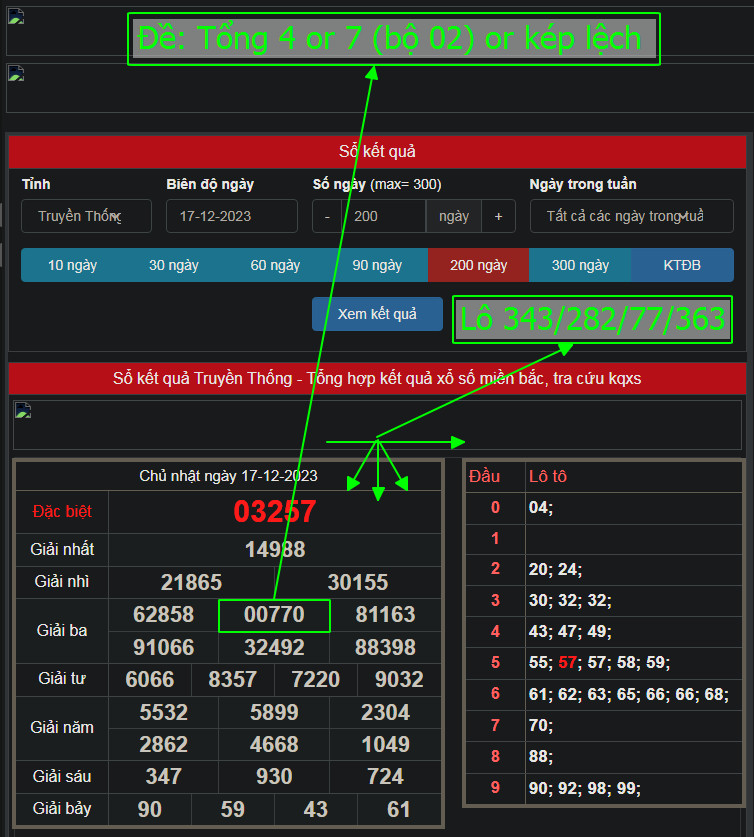Select the 10 ngày tab

pos(72,265)
